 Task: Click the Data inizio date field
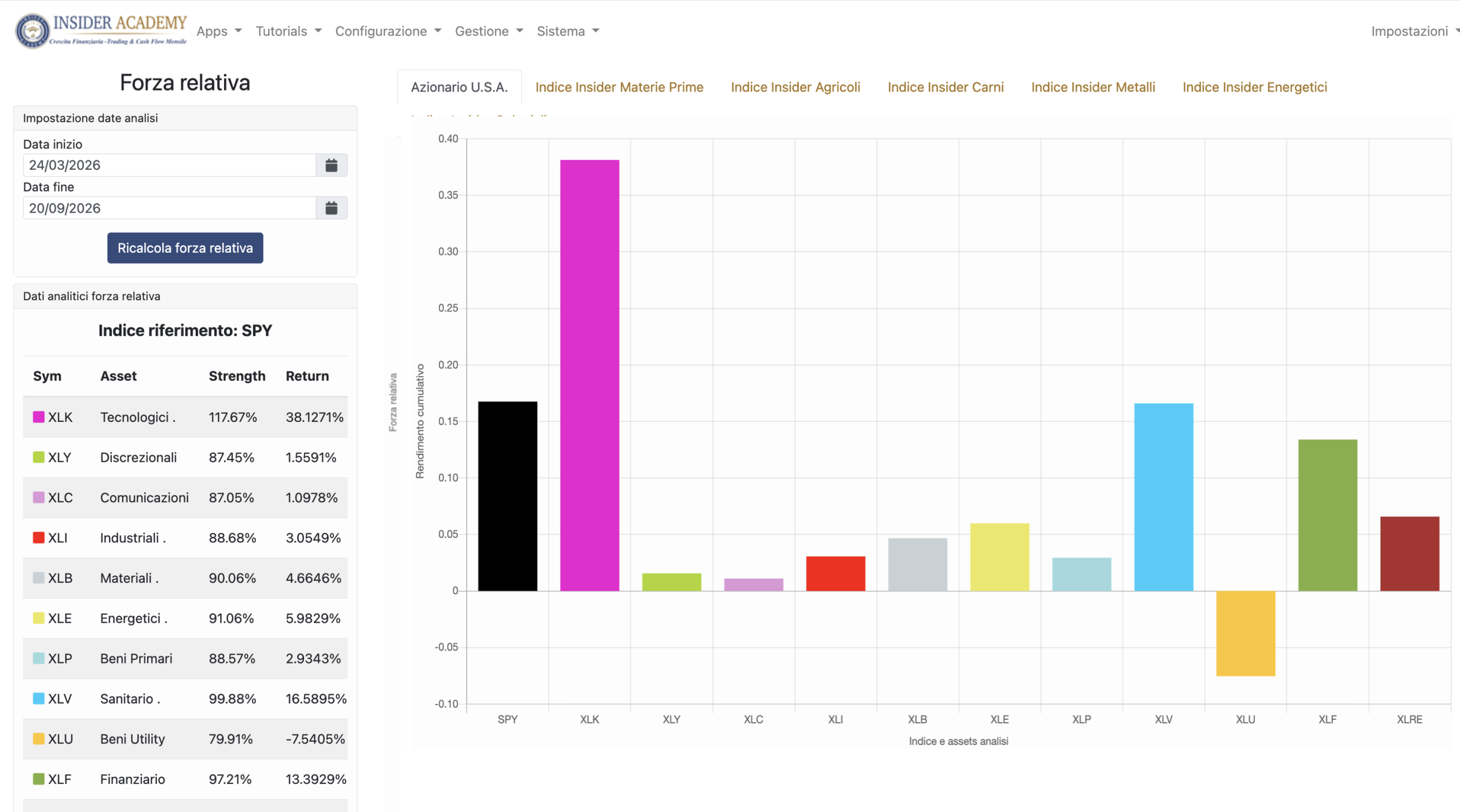coord(169,165)
